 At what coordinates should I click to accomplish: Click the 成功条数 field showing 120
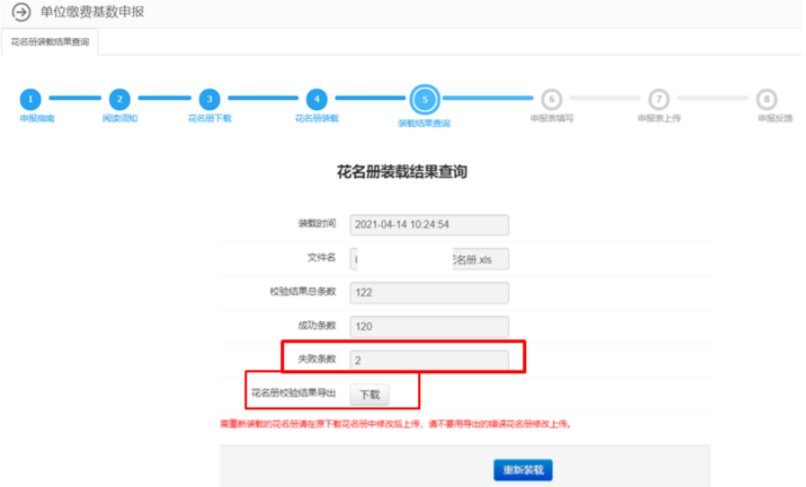click(x=429, y=327)
